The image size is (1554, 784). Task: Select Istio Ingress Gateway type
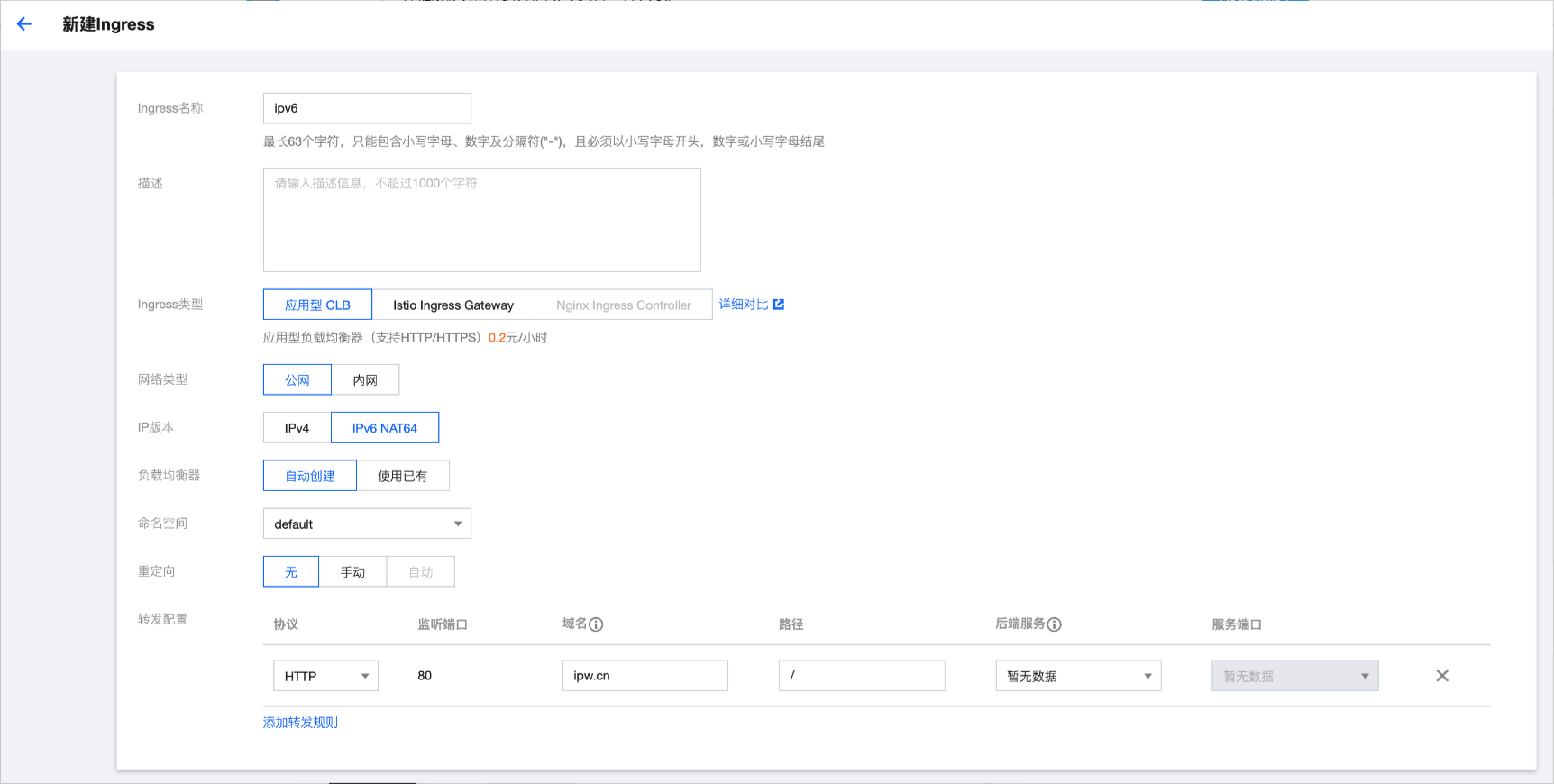point(453,305)
